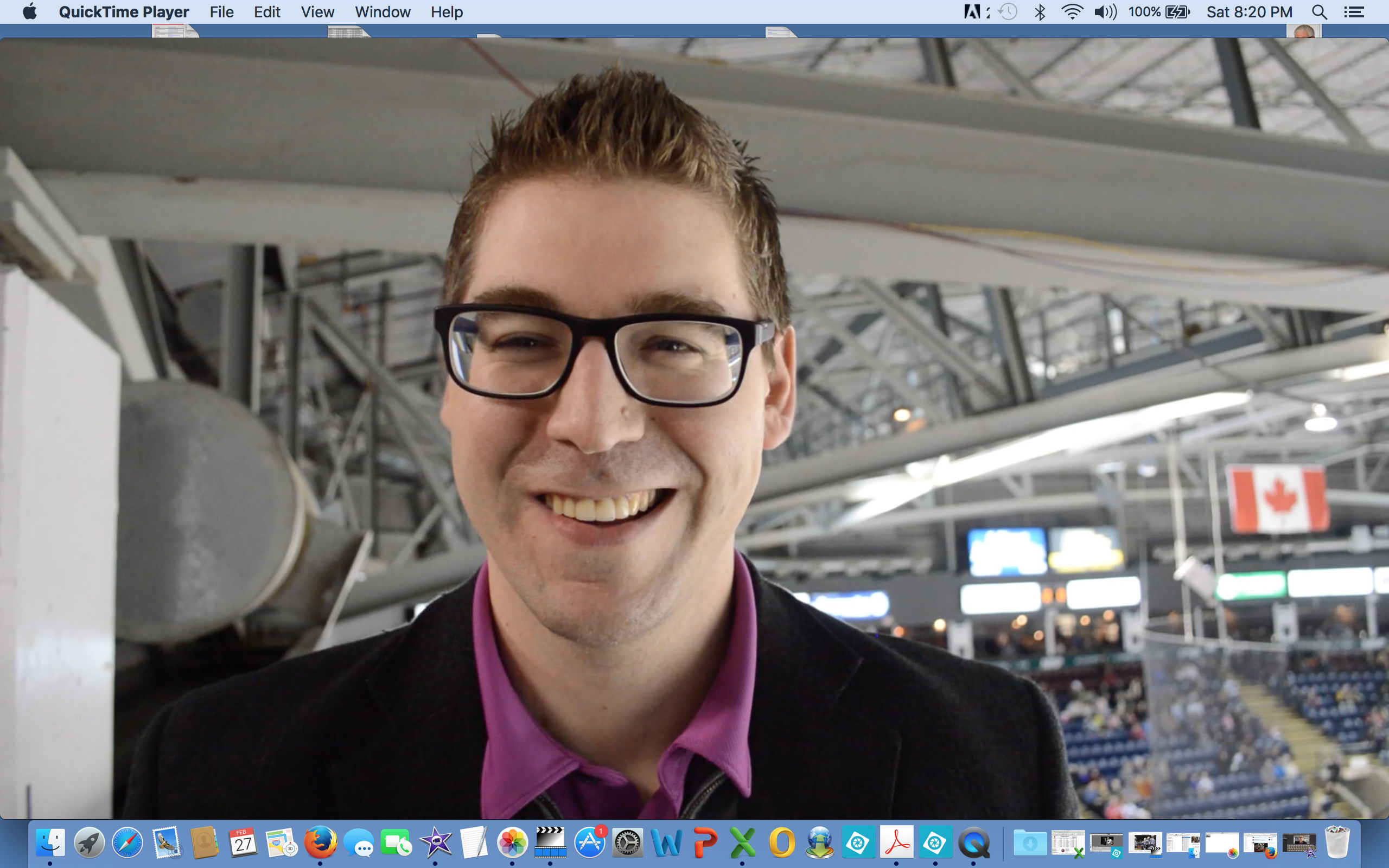Launch iMovie from the dock

pos(435,843)
